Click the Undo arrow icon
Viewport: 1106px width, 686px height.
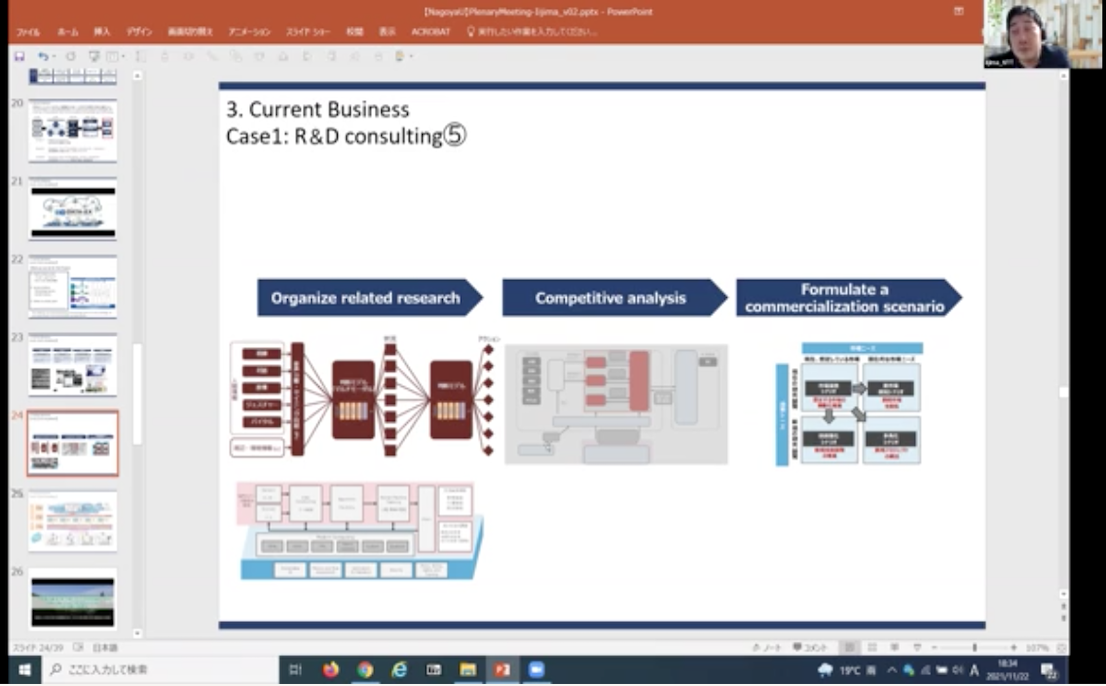(42, 57)
